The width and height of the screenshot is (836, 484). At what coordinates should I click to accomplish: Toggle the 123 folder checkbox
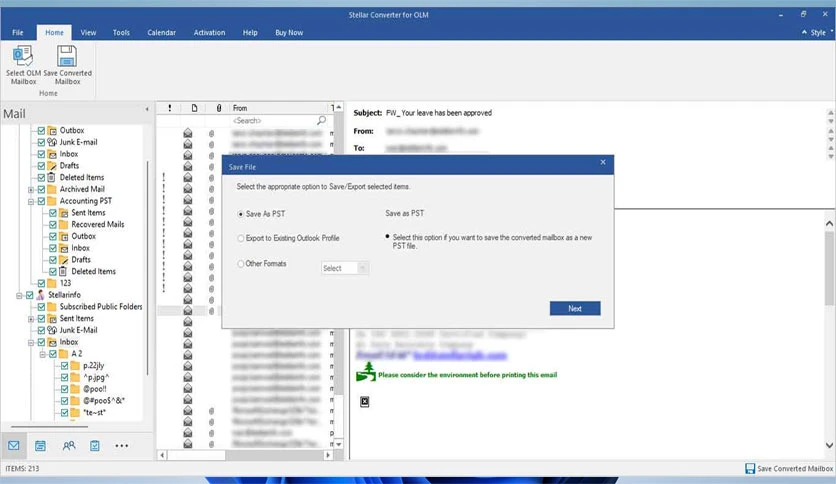click(x=41, y=283)
